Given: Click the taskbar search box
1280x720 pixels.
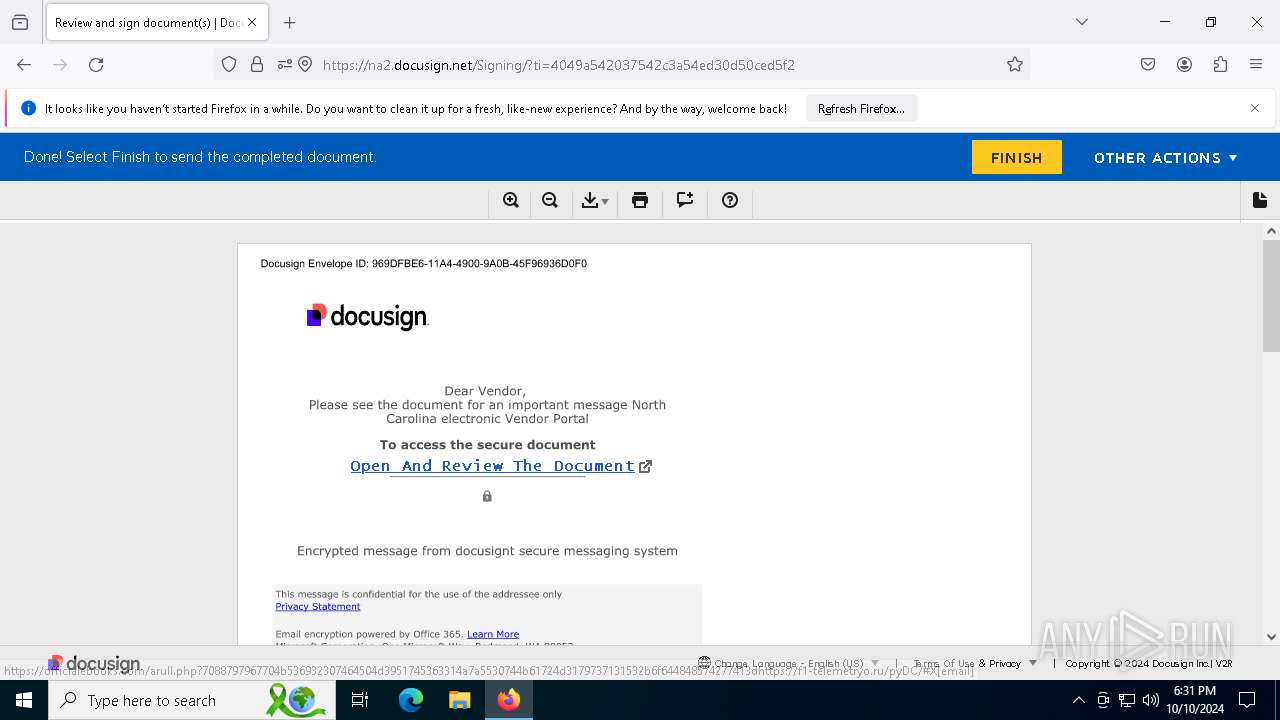Looking at the screenshot, I should (x=192, y=700).
